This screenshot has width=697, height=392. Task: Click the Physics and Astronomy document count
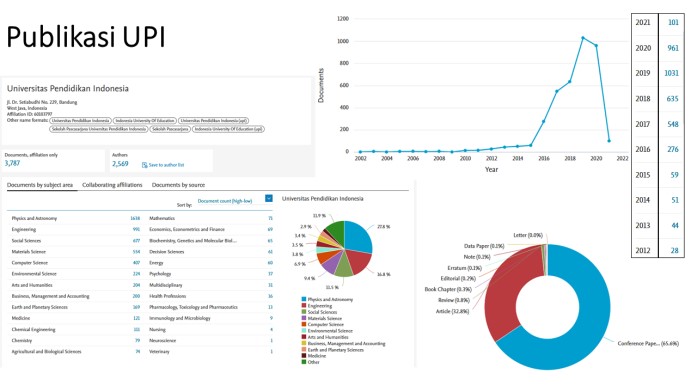pos(135,218)
